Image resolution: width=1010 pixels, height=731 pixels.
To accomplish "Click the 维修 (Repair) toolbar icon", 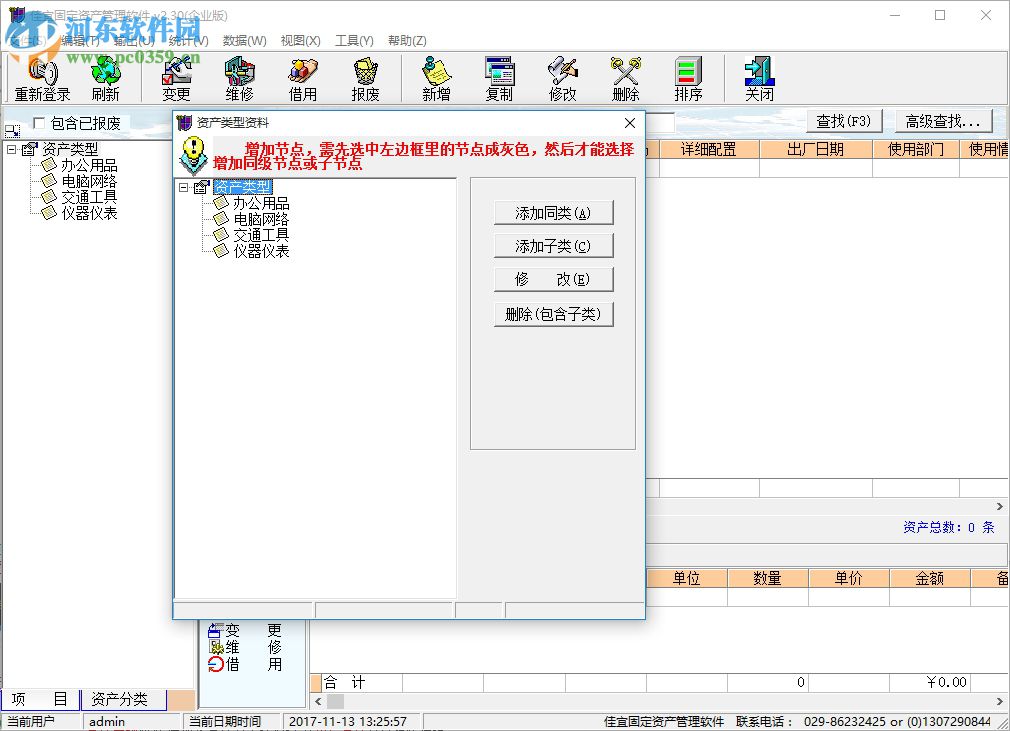I will pos(238,78).
